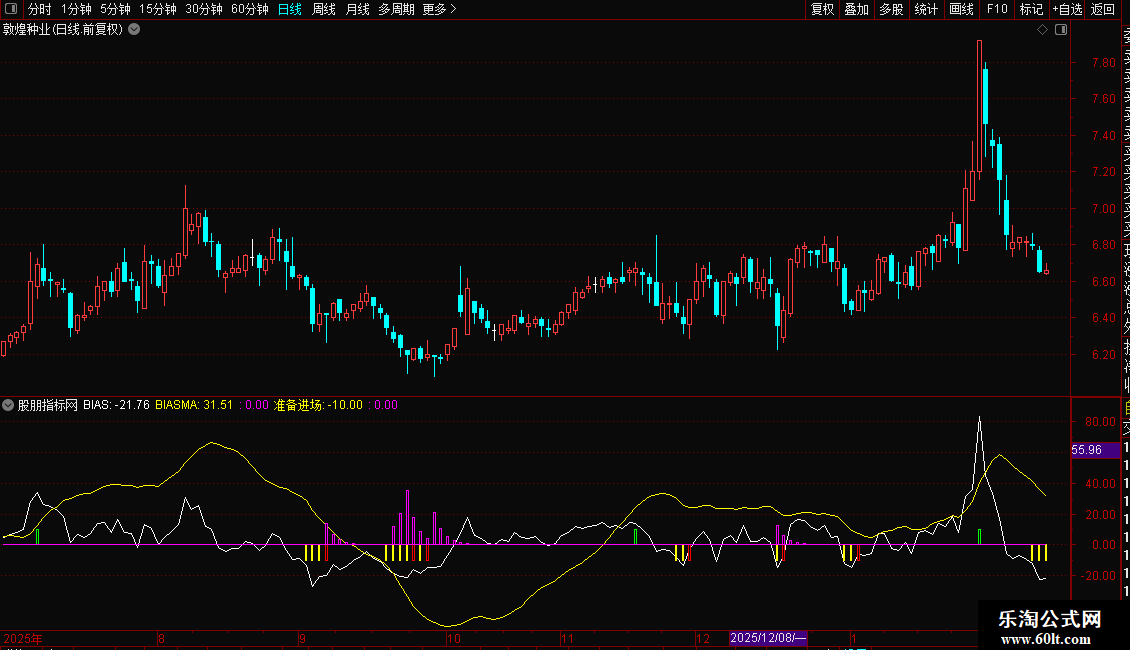The height and width of the screenshot is (650, 1130).
Task: Click the diamond icon above the chart
Action: coord(1042,30)
